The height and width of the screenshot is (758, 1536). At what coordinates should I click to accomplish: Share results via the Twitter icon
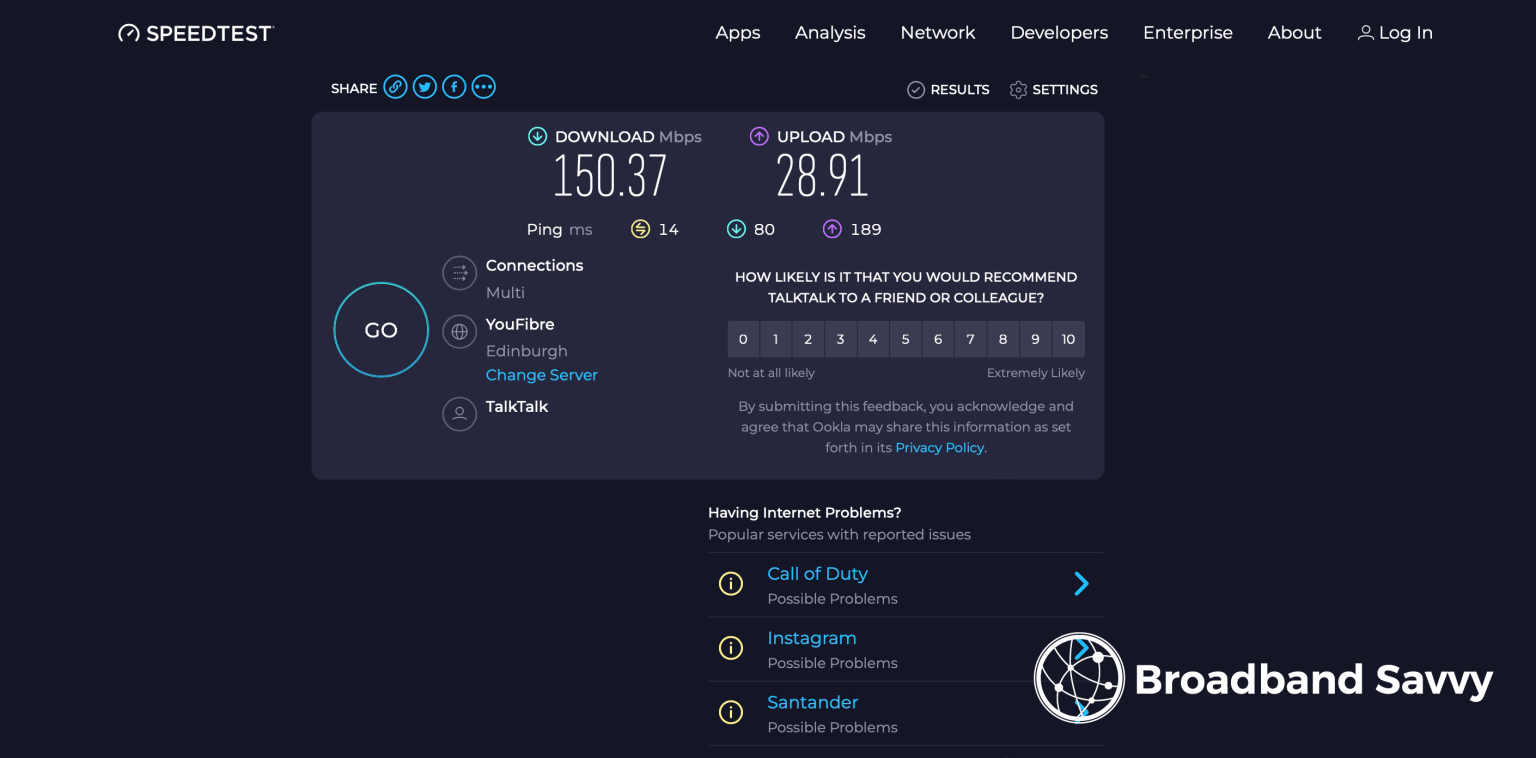tap(424, 86)
